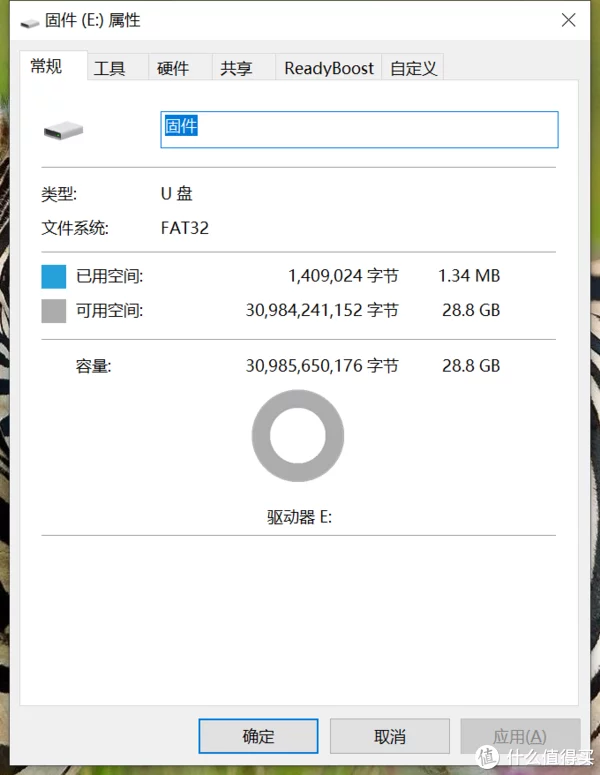
Task: Click the 应用(A) button
Action: 520,736
